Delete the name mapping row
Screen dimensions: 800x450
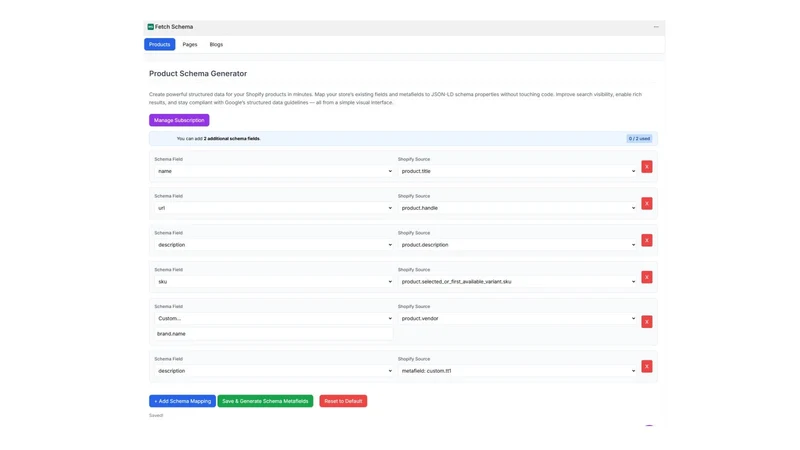[646, 167]
